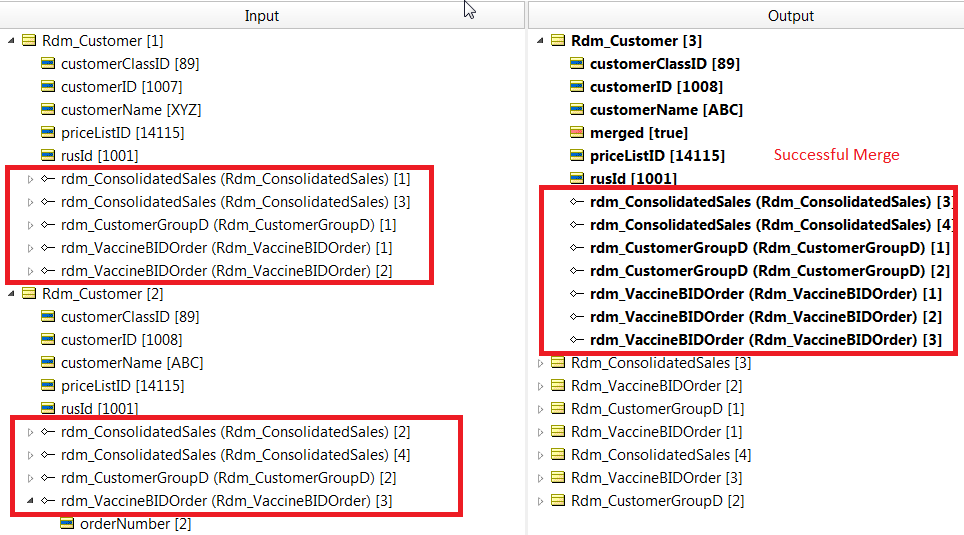Collapse the Input Rdm_Customer [2] node
964x535 pixels.
click(11, 294)
